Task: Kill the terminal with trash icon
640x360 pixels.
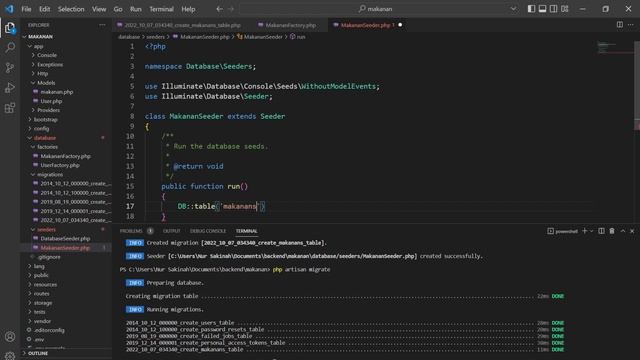Action: click(x=612, y=231)
